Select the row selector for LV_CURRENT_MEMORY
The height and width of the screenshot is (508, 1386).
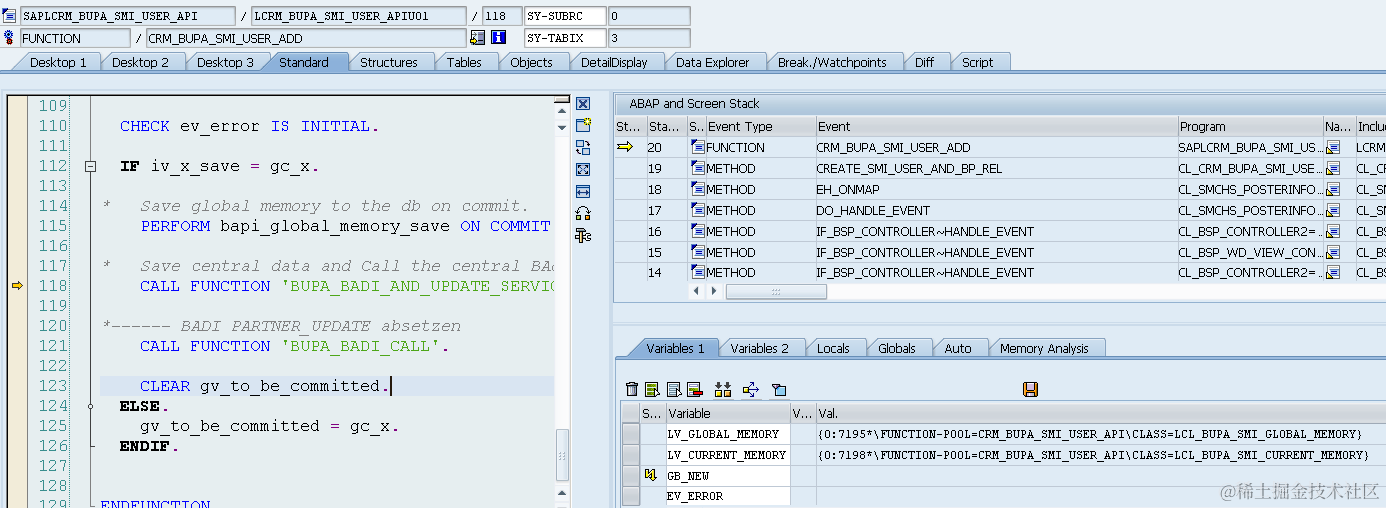tap(631, 455)
